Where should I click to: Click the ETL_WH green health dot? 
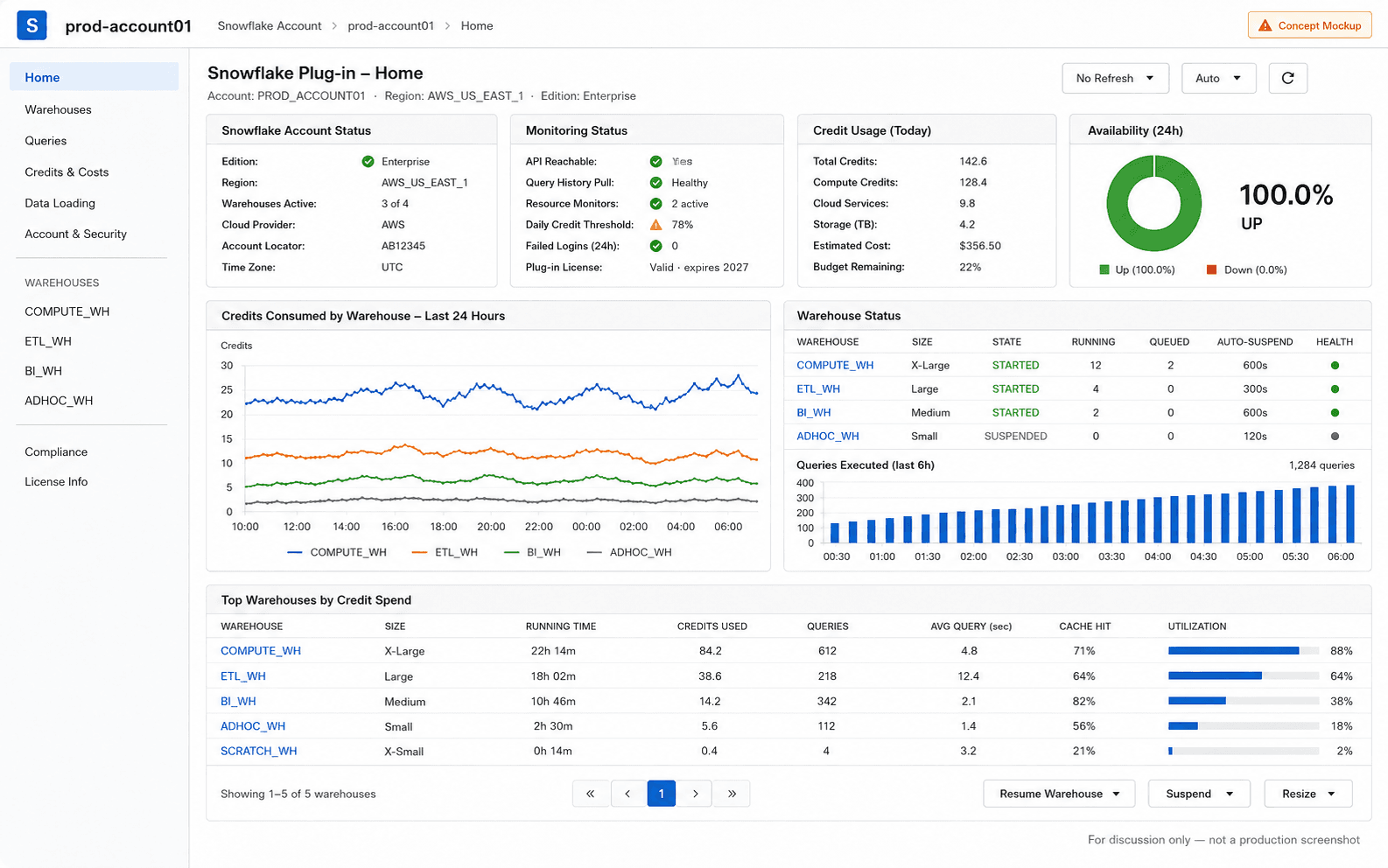pos(1335,388)
